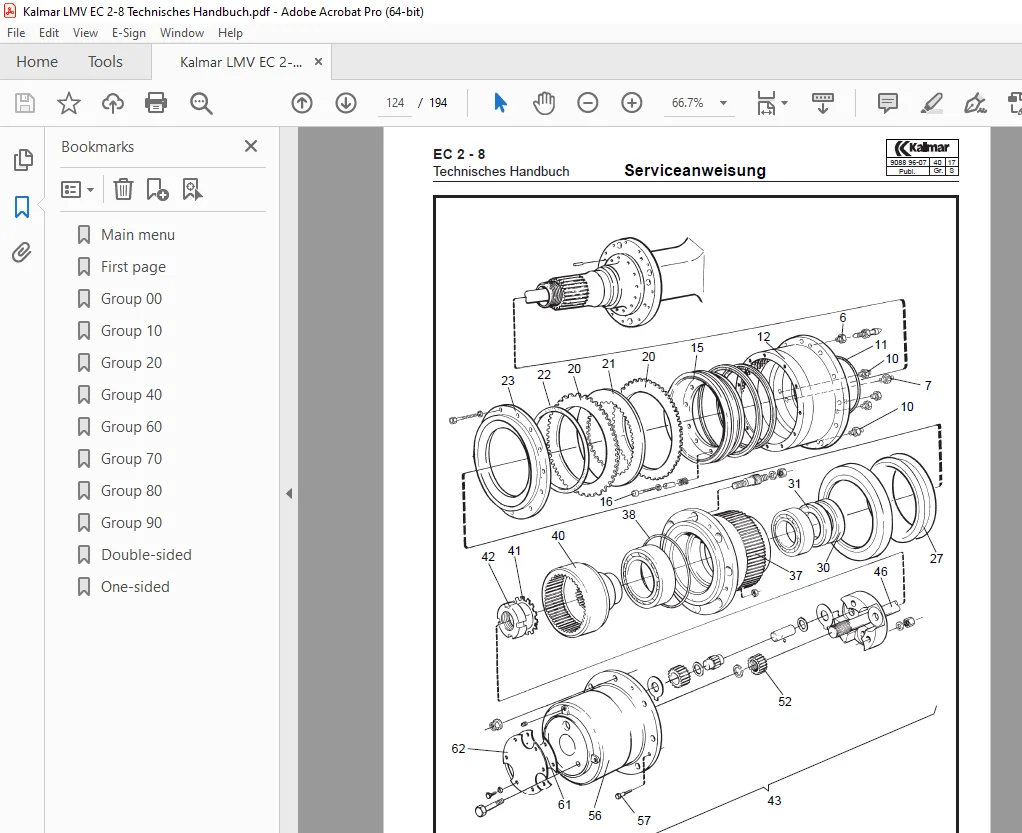Activate the hand pan tool
Image resolution: width=1022 pixels, height=833 pixels.
pos(544,103)
